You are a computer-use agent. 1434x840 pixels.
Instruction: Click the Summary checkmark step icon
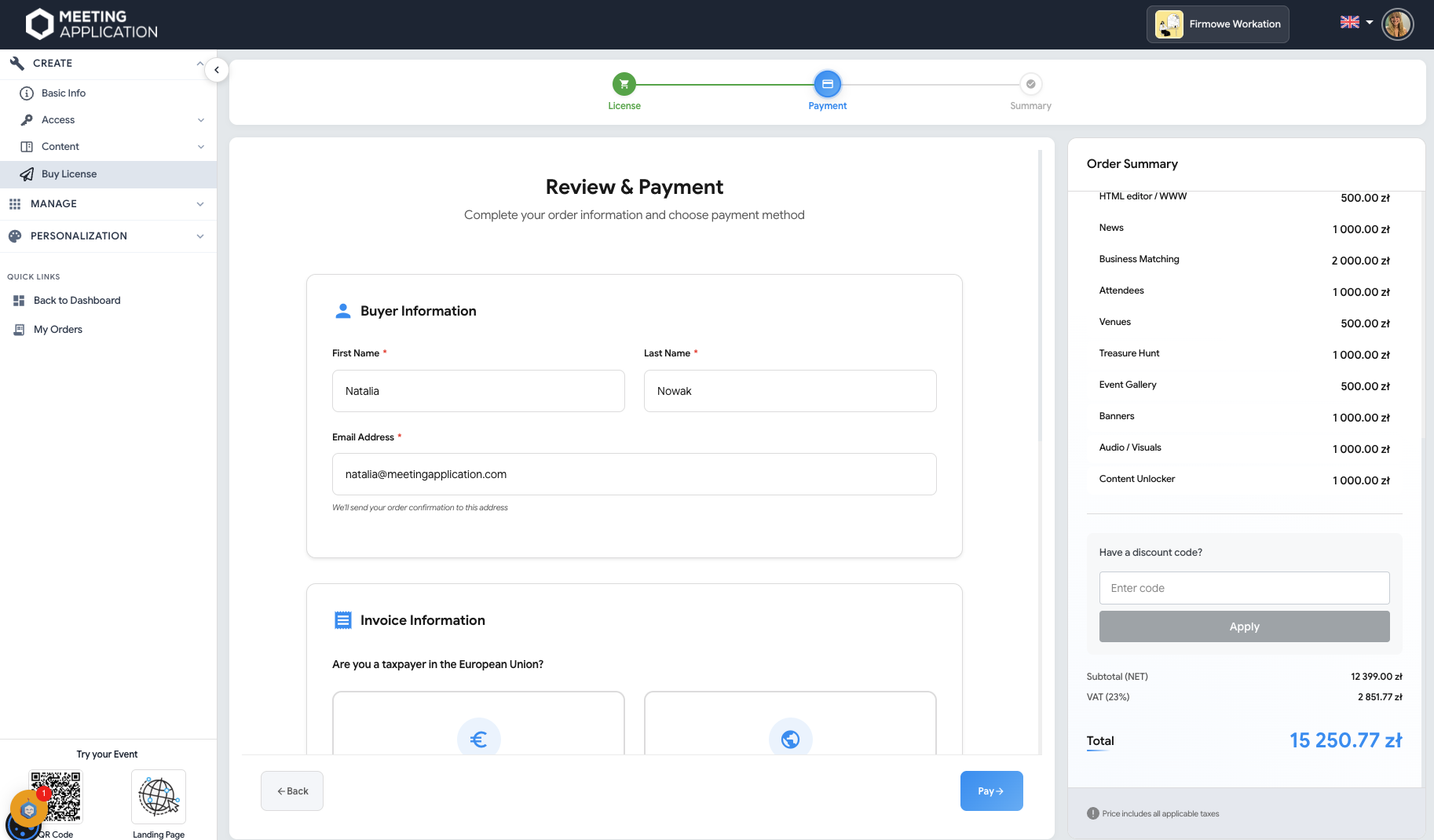[x=1030, y=84]
